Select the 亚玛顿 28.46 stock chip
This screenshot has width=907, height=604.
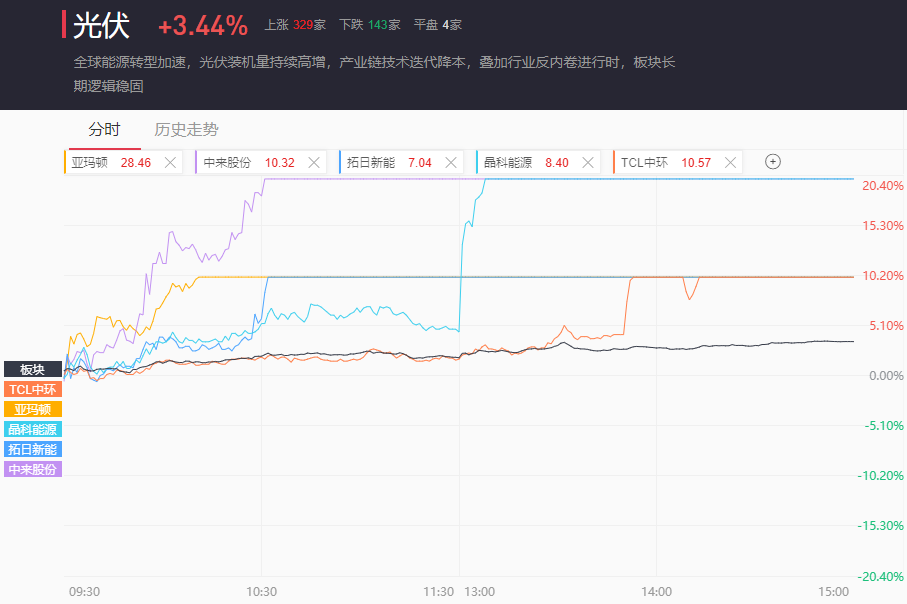pos(110,162)
